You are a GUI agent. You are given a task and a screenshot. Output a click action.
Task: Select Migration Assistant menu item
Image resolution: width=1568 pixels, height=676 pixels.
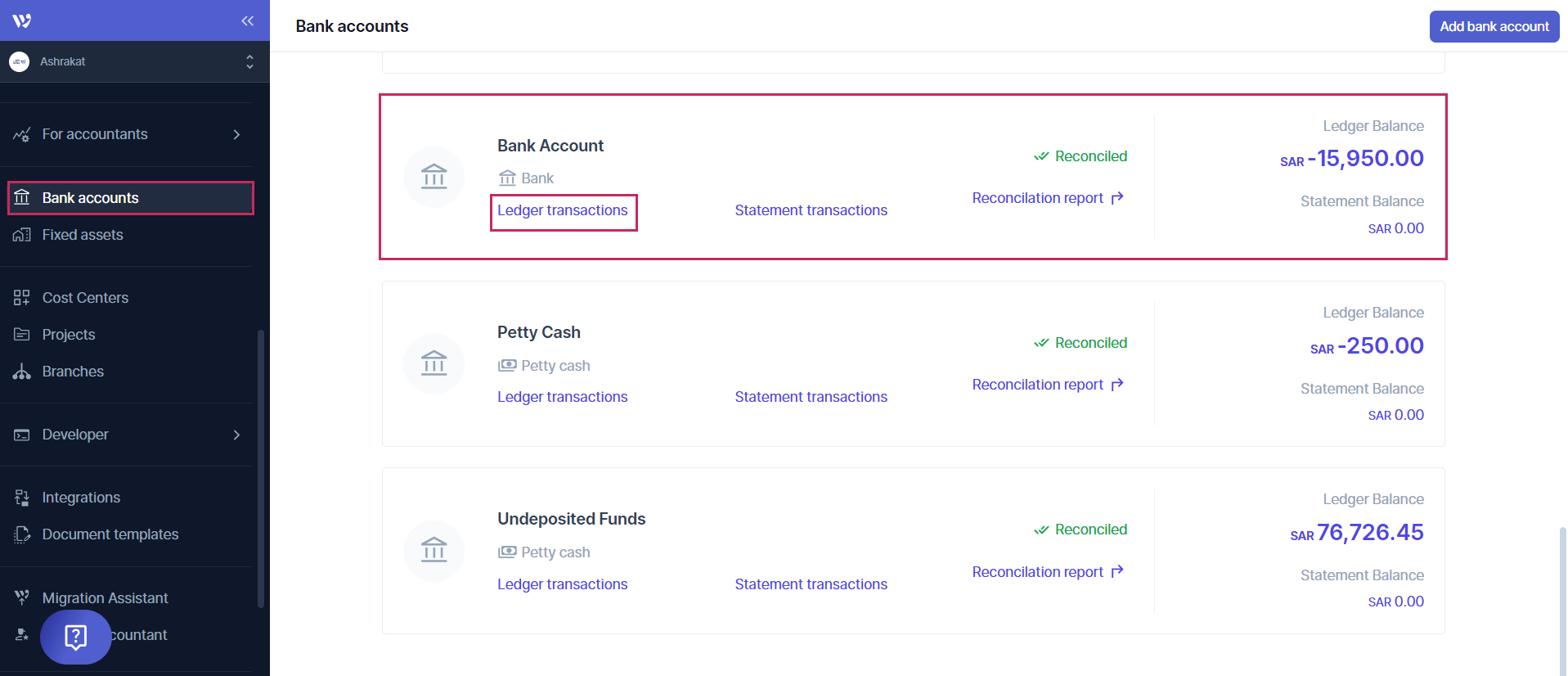coord(105,598)
